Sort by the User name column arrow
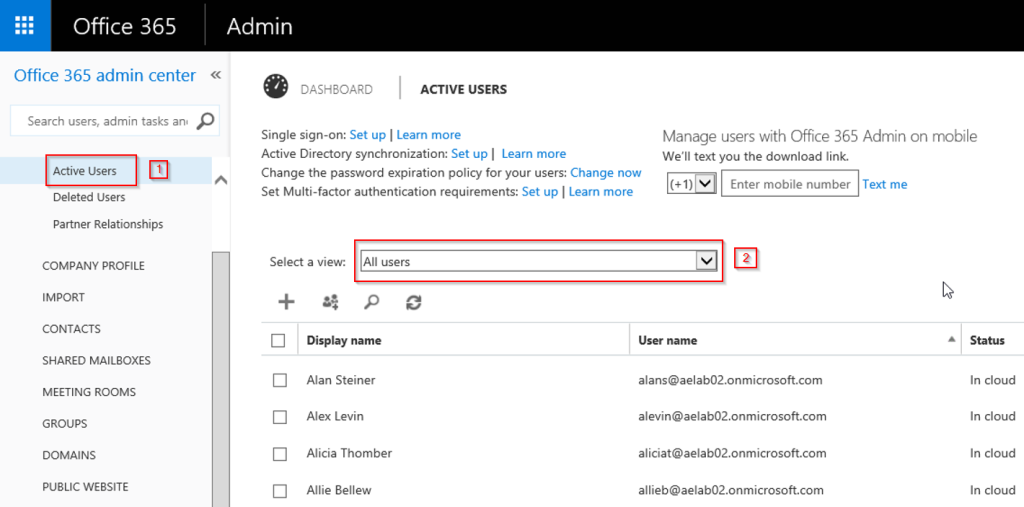 952,339
